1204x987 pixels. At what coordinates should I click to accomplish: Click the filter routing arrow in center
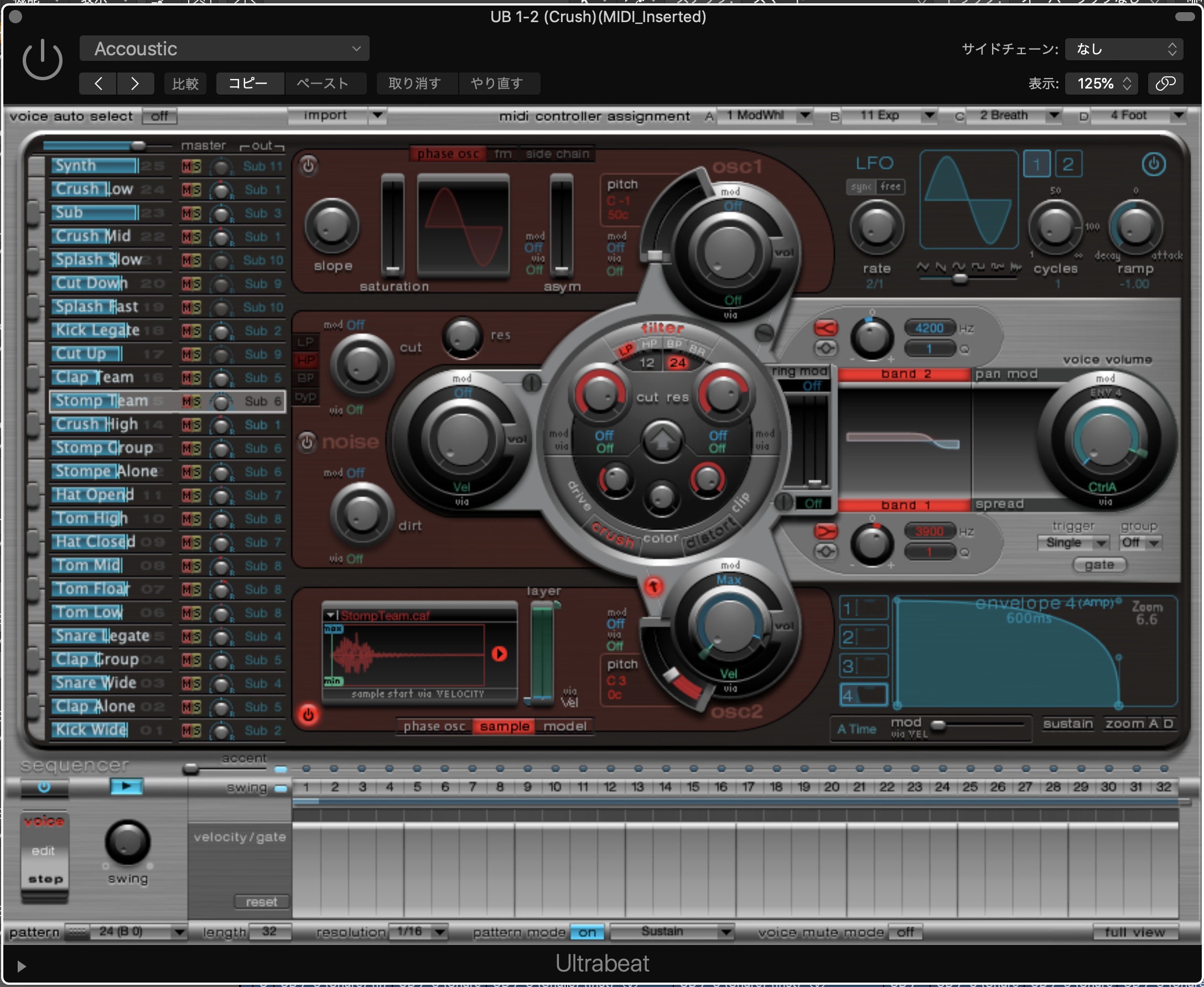(x=662, y=440)
